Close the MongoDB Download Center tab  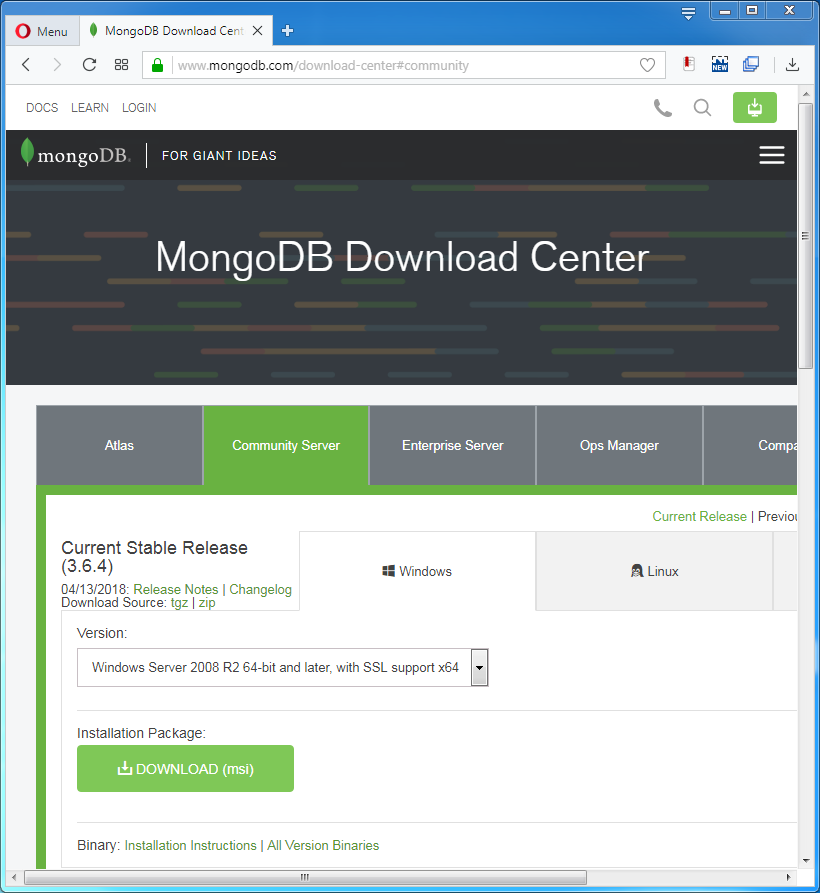(257, 31)
